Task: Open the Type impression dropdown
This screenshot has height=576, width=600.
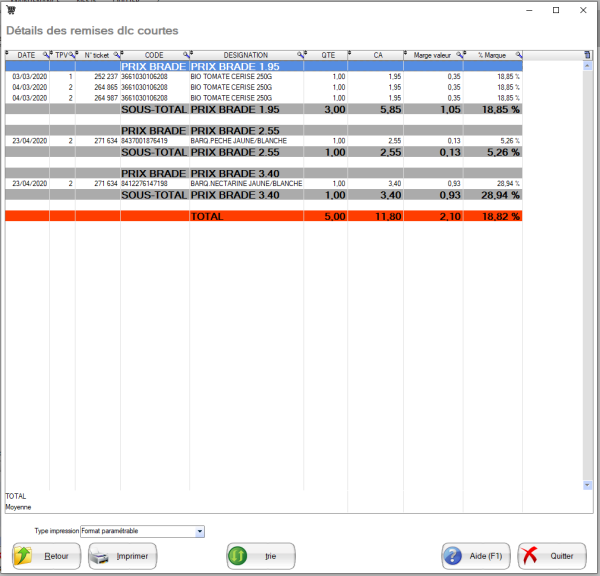Action: pyautogui.click(x=200, y=531)
